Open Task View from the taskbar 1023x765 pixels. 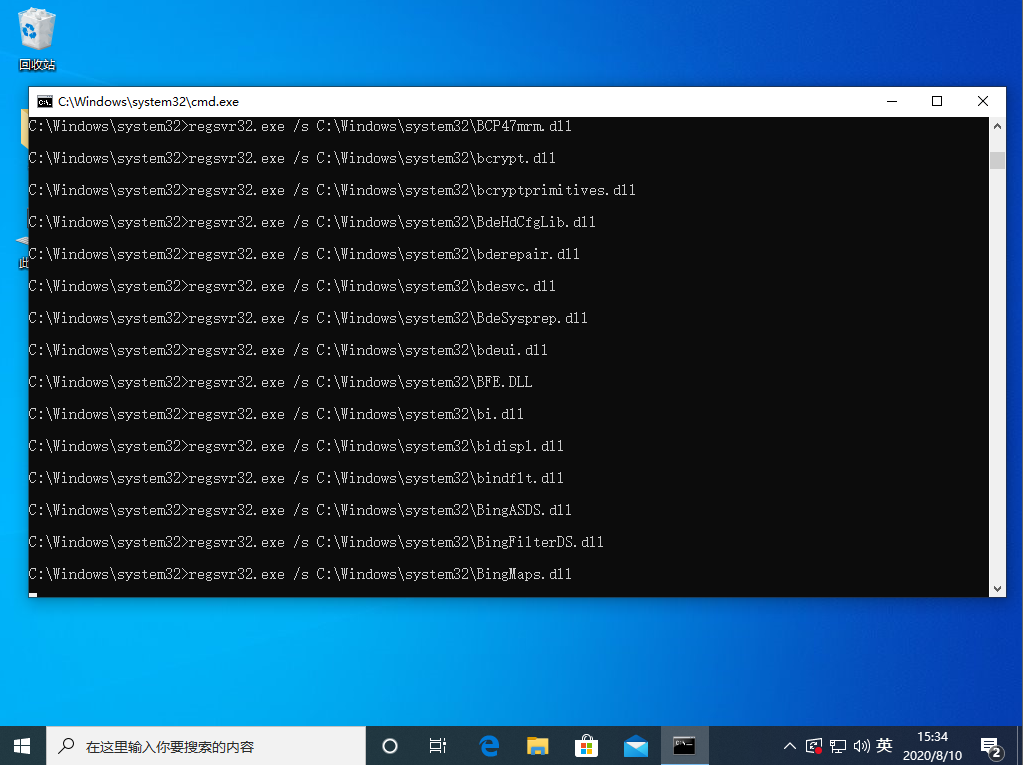click(437, 746)
